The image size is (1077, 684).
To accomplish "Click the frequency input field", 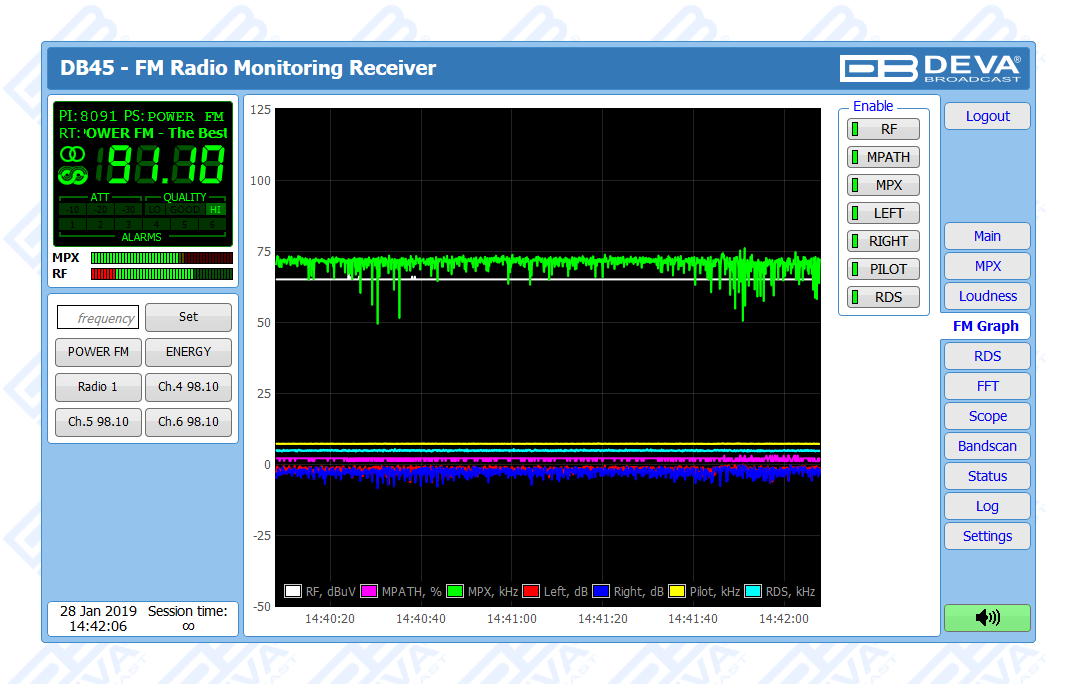I will (x=98, y=318).
